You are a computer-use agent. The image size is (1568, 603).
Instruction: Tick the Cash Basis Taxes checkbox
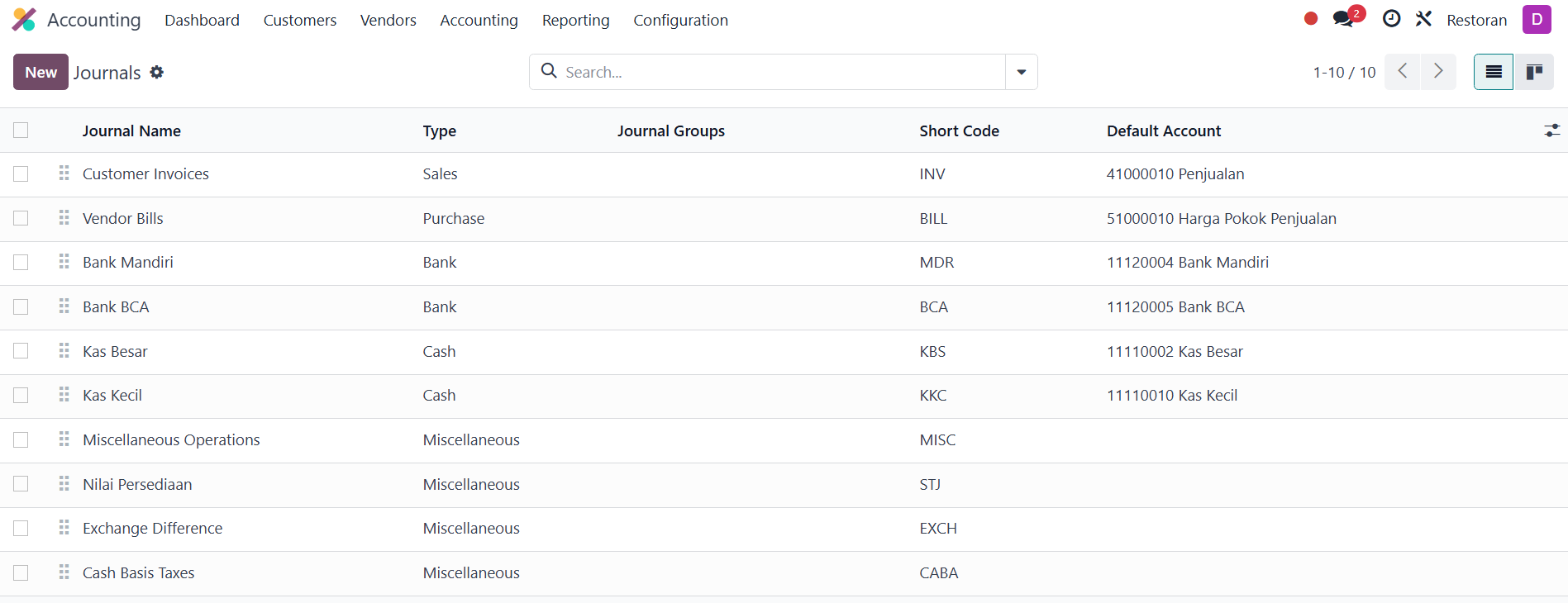coord(21,572)
